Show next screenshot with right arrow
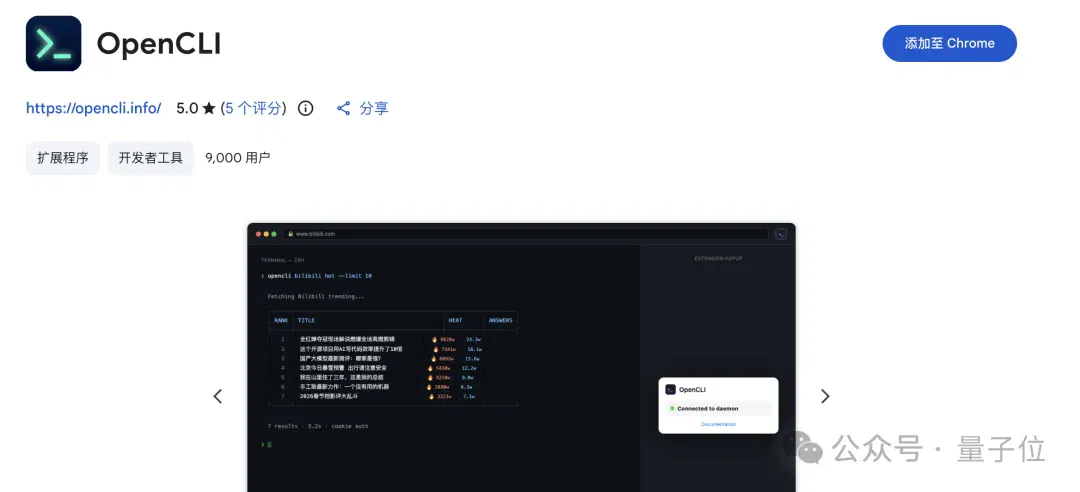 pyautogui.click(x=825, y=396)
